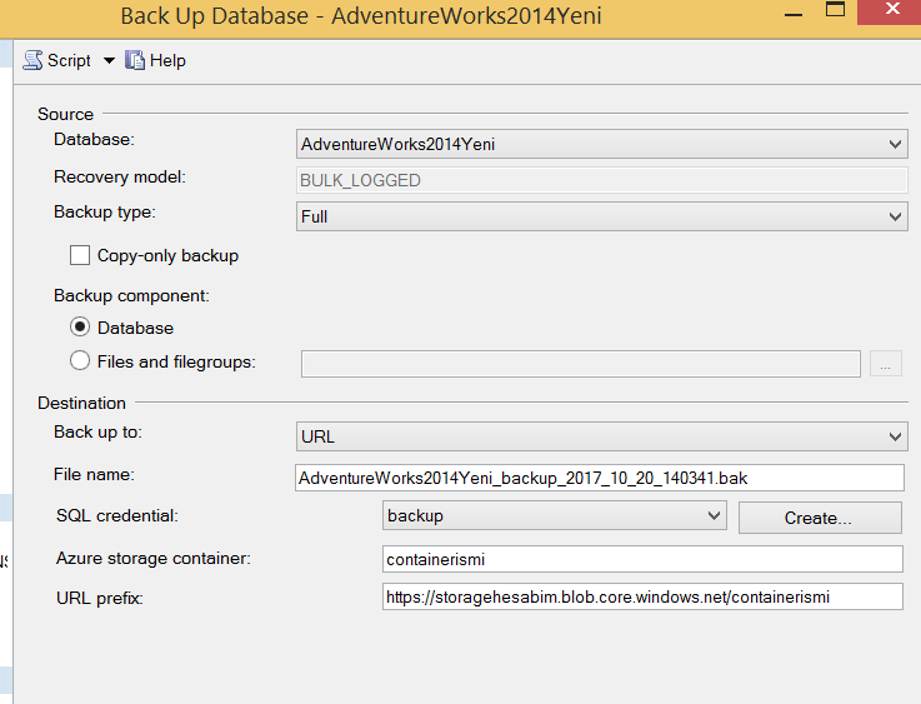Click the Help book icon
The width and height of the screenshot is (921, 704).
pos(135,60)
